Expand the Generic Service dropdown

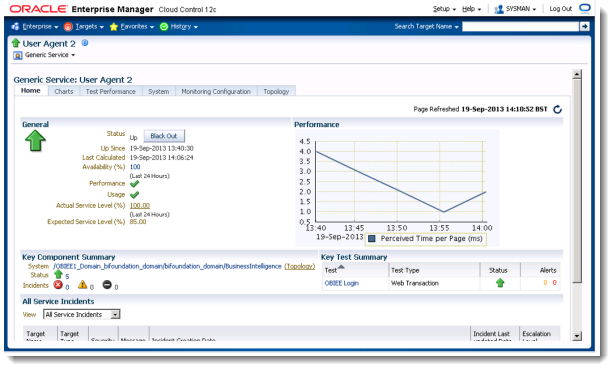pyautogui.click(x=50, y=55)
